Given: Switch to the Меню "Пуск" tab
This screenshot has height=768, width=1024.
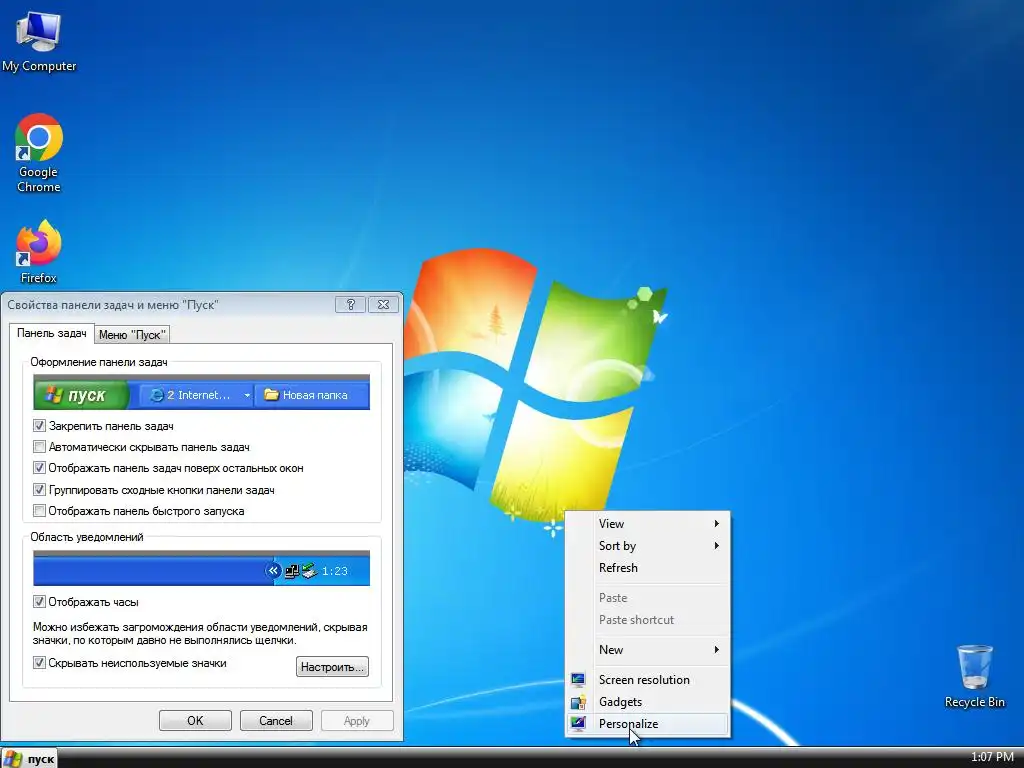Looking at the screenshot, I should [x=132, y=334].
